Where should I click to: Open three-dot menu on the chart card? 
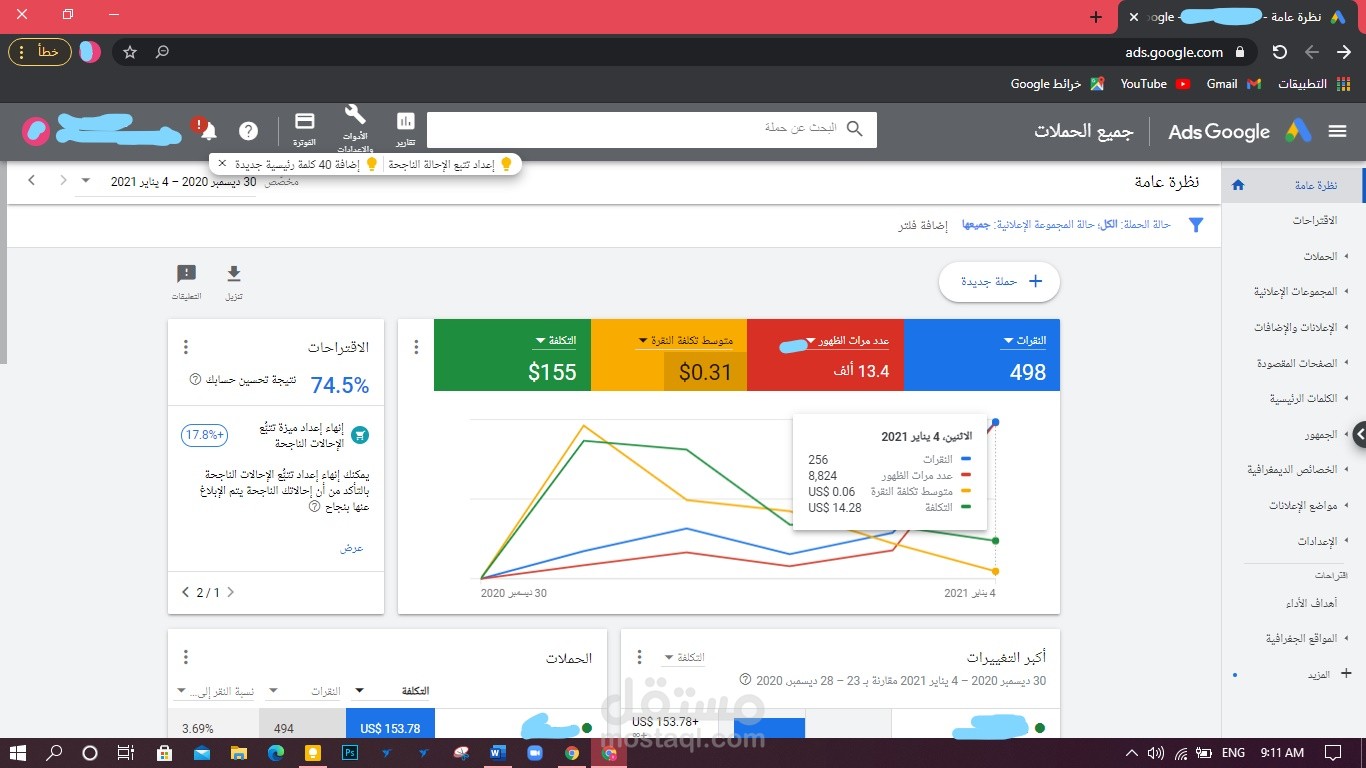coord(417,347)
